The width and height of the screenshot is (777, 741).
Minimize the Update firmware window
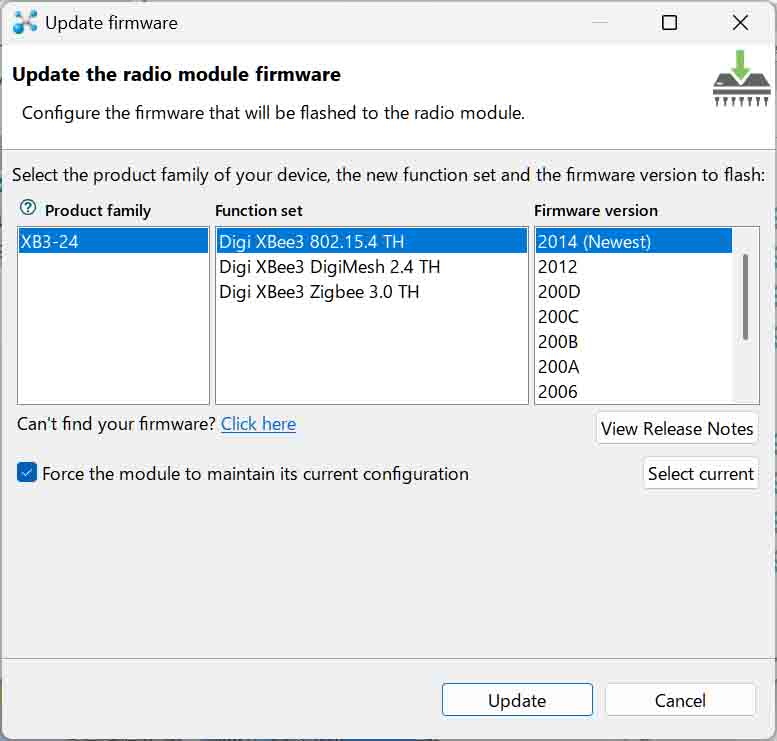coord(600,22)
